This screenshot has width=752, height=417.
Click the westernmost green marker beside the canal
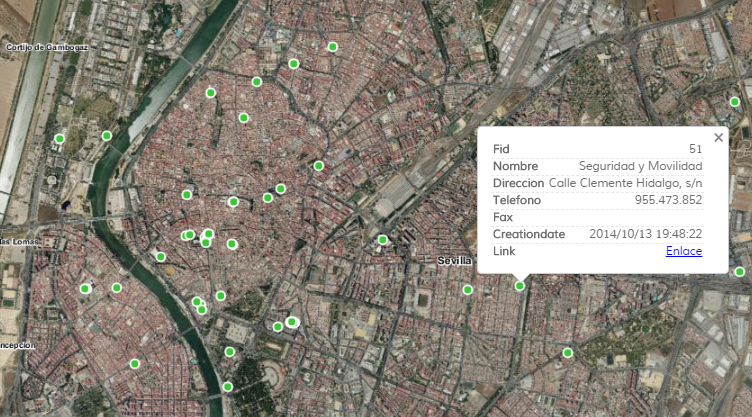click(x=60, y=139)
